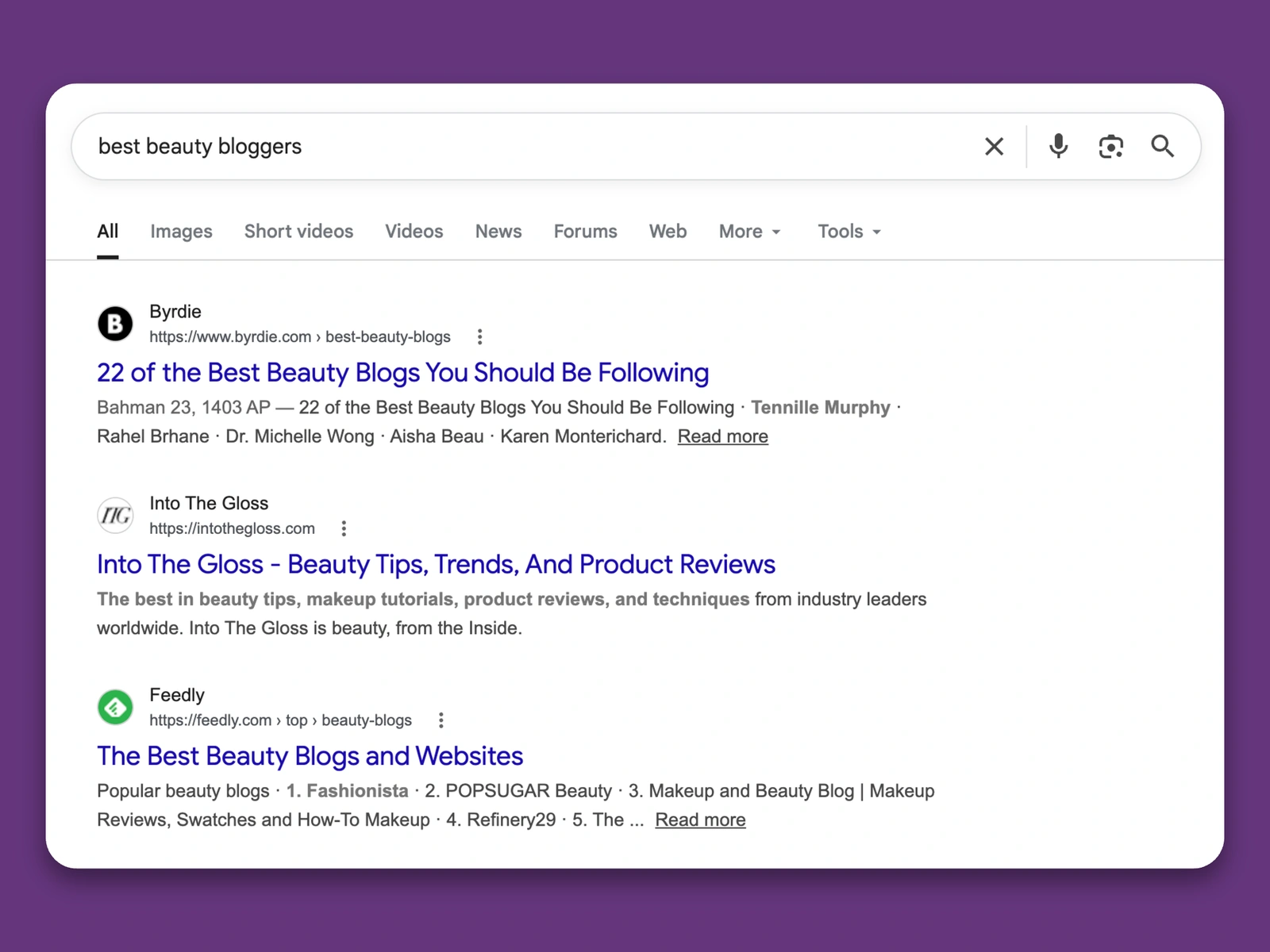Switch to the Videos tab
The image size is (1270, 952).
414,232
